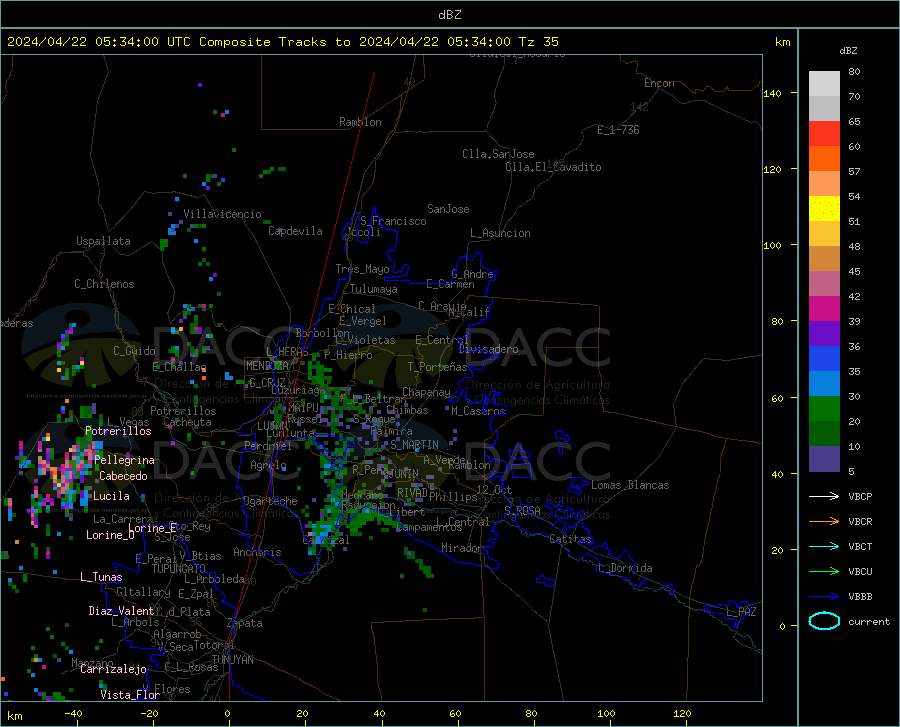Click the Villavicencio map label

click(x=222, y=214)
